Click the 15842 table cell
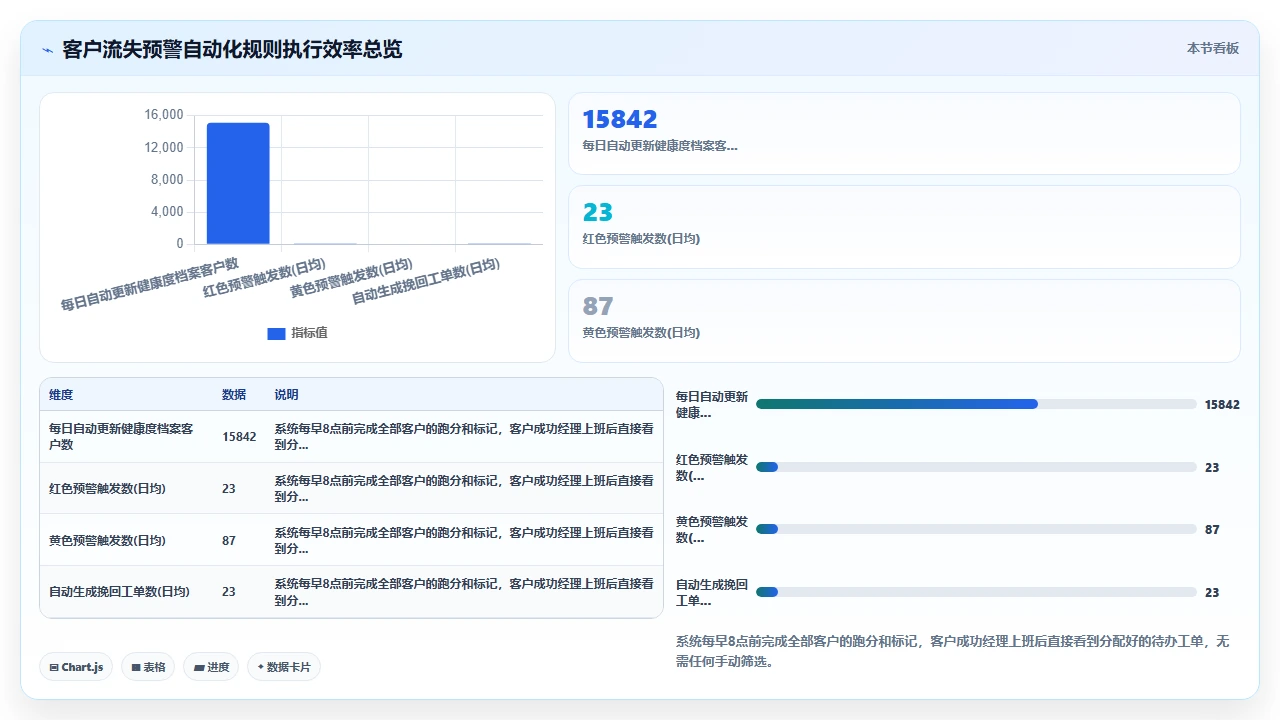This screenshot has height=720, width=1280. tap(239, 437)
